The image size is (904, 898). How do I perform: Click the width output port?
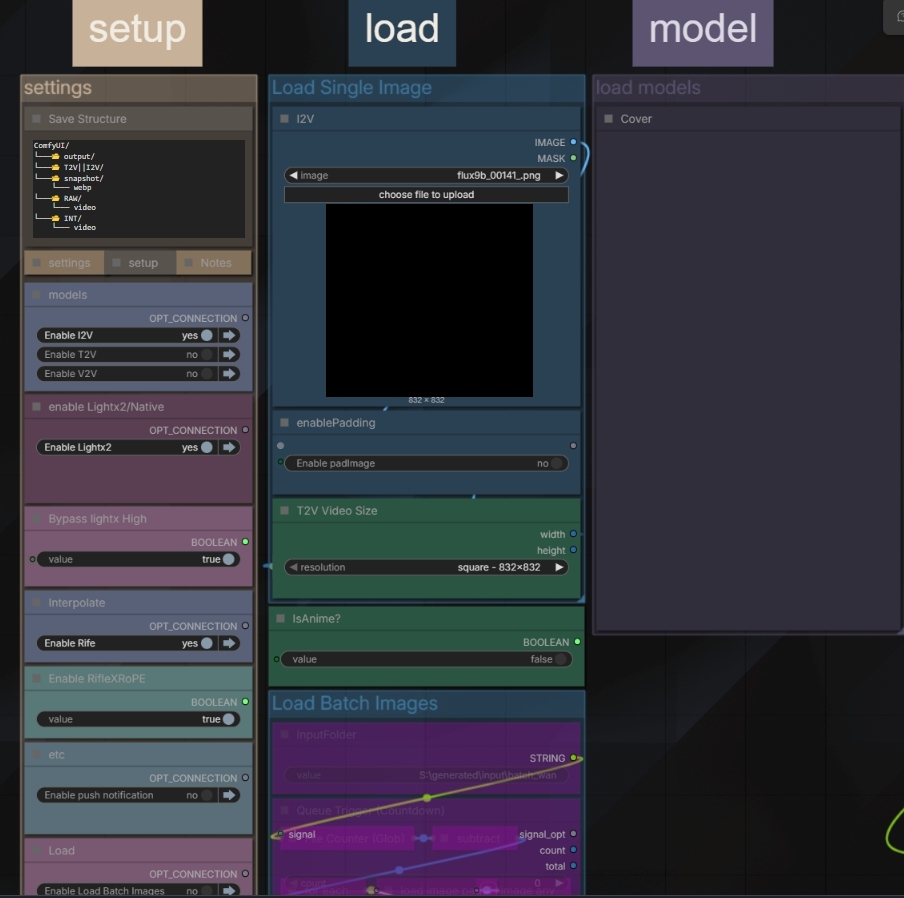coord(573,534)
